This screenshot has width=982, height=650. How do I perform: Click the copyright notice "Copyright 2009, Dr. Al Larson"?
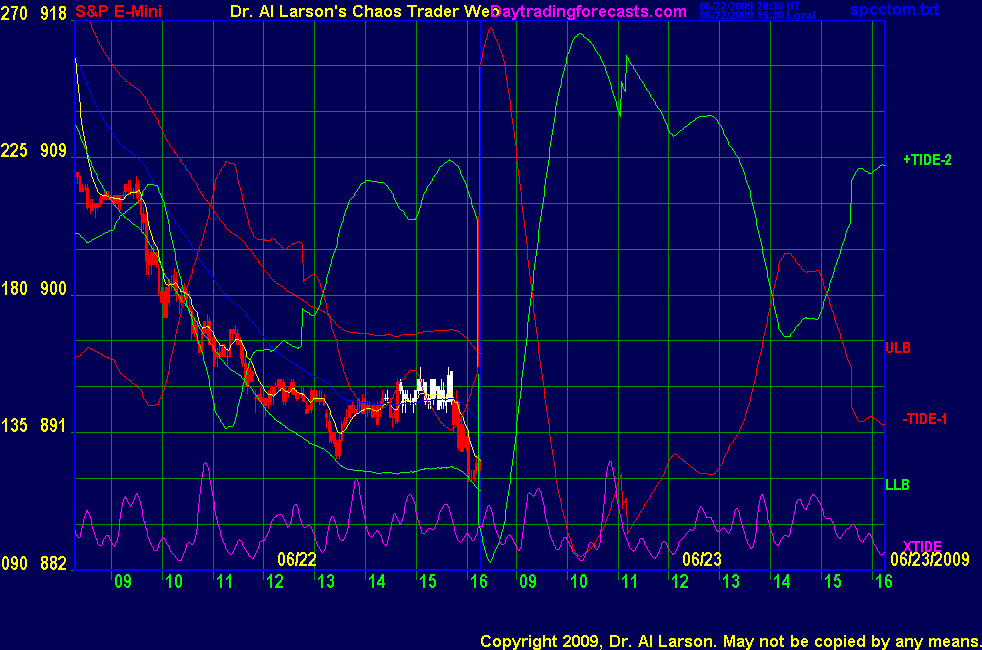tap(599, 641)
